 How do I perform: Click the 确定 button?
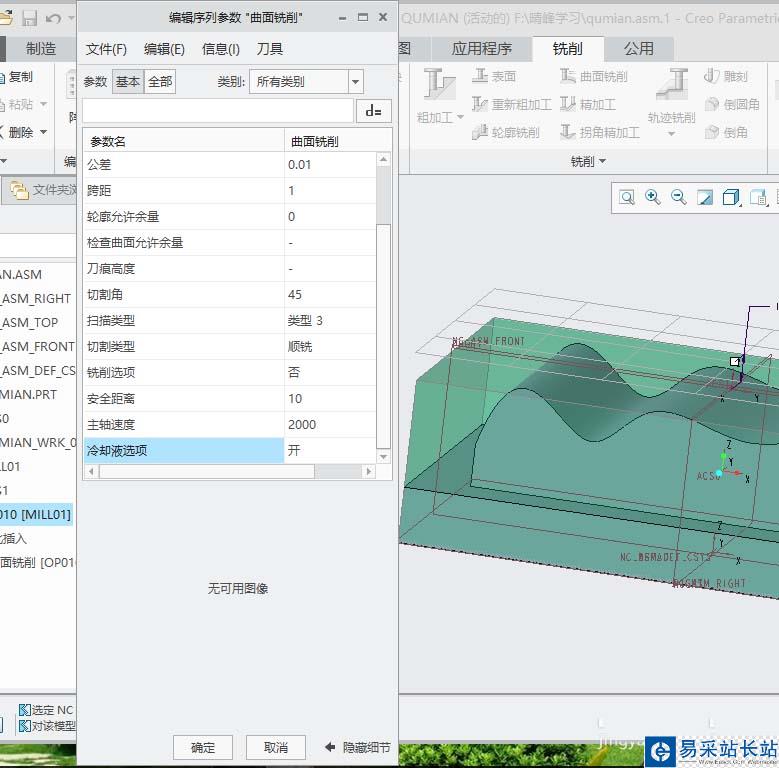(x=203, y=747)
